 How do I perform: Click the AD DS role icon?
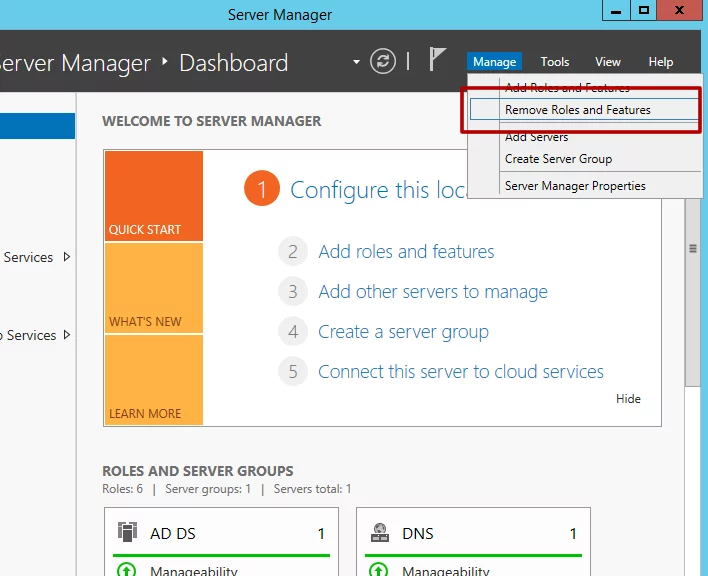(x=127, y=533)
